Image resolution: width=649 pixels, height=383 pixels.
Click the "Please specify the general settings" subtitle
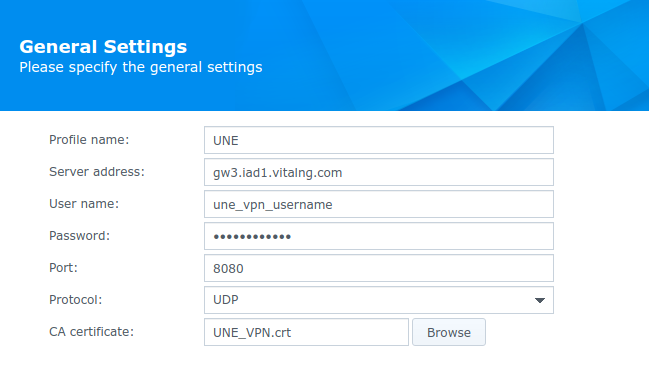click(x=141, y=67)
